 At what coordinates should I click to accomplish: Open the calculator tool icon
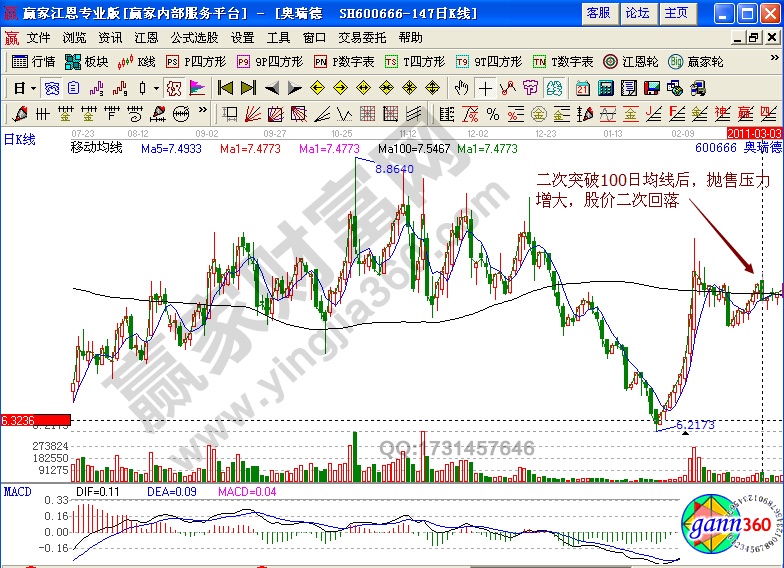(x=605, y=87)
